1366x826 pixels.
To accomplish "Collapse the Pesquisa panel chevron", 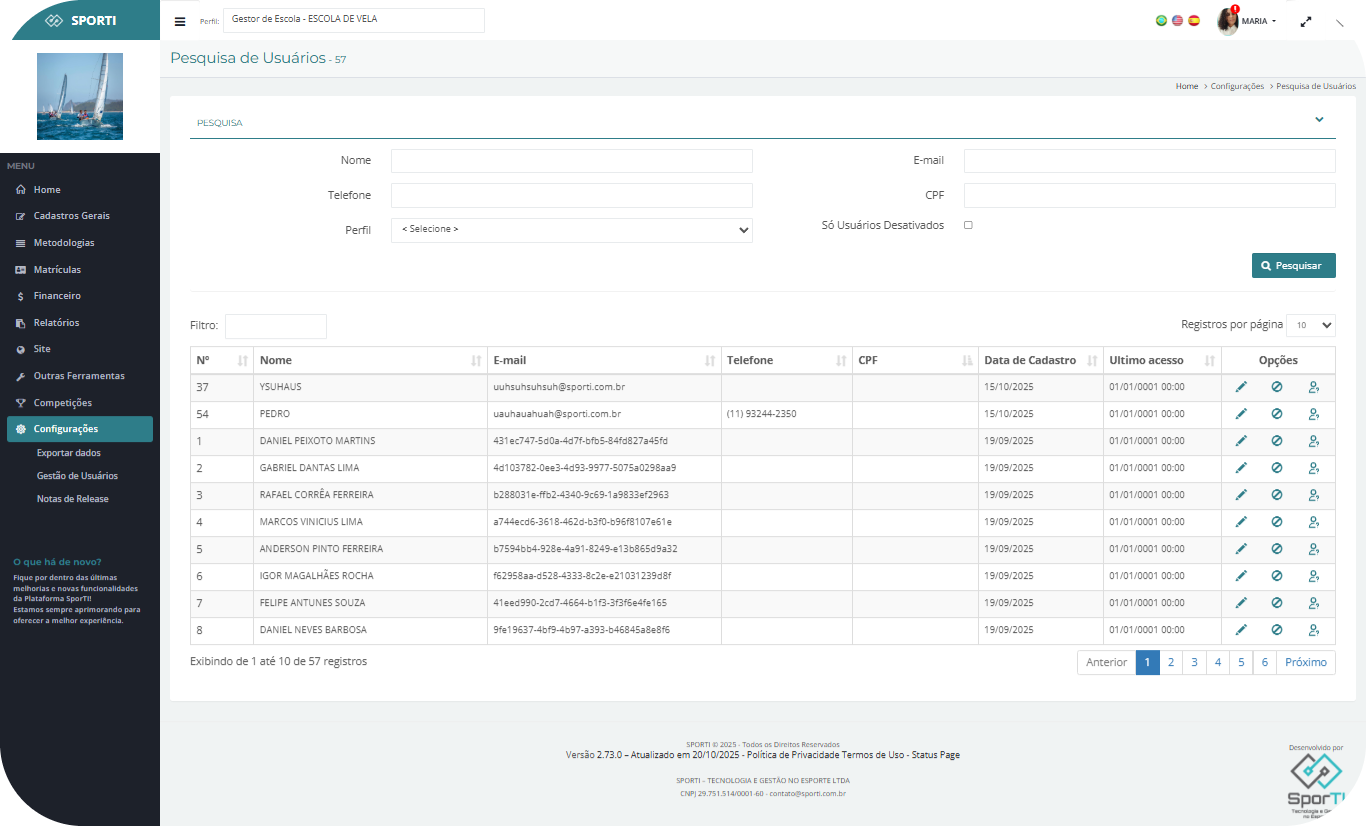I will [x=1319, y=119].
